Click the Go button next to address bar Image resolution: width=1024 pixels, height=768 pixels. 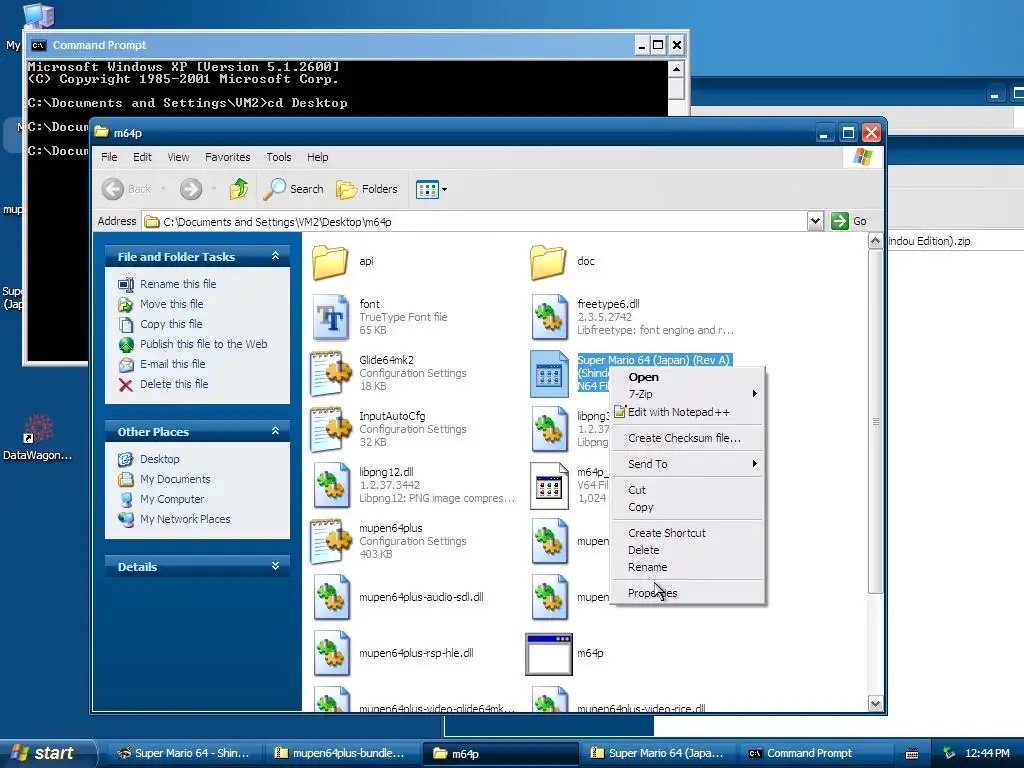pos(849,221)
